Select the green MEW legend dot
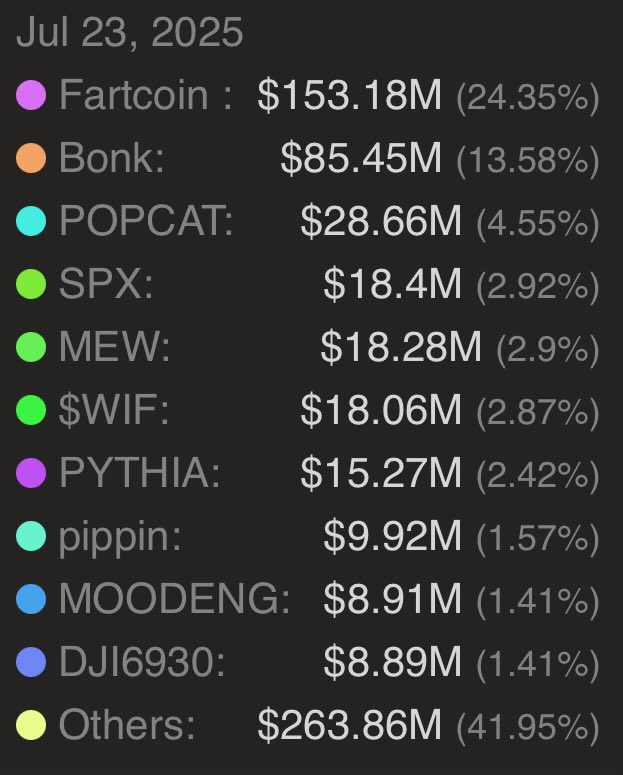The width and height of the screenshot is (623, 775). pos(31,347)
